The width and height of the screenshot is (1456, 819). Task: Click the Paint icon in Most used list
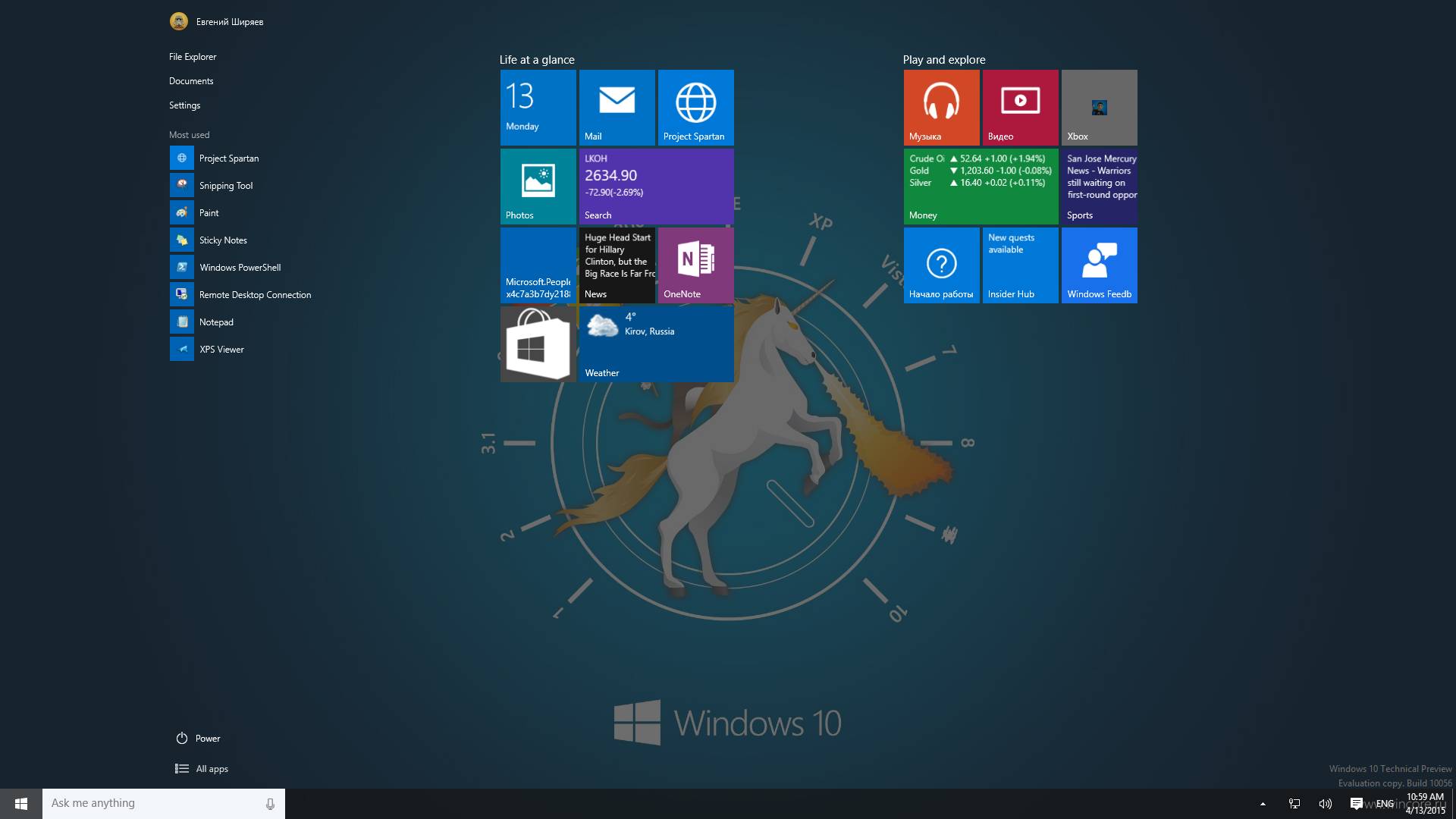click(182, 213)
